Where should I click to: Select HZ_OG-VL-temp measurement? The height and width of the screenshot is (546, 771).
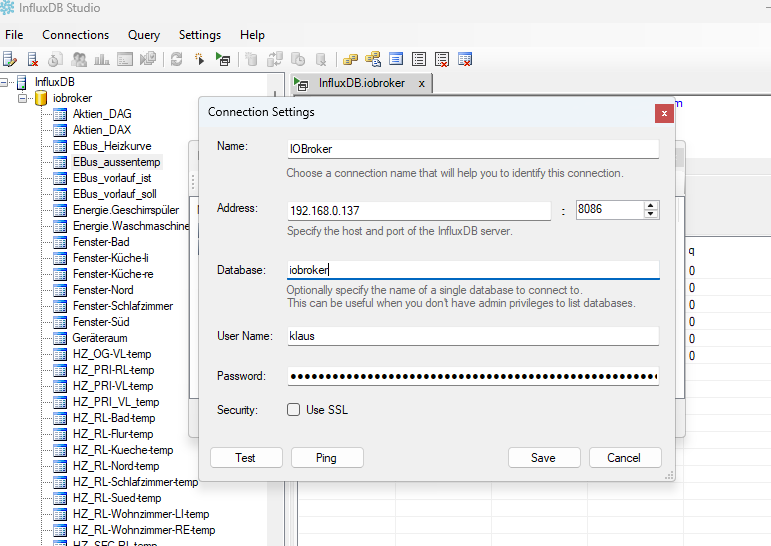(112, 354)
